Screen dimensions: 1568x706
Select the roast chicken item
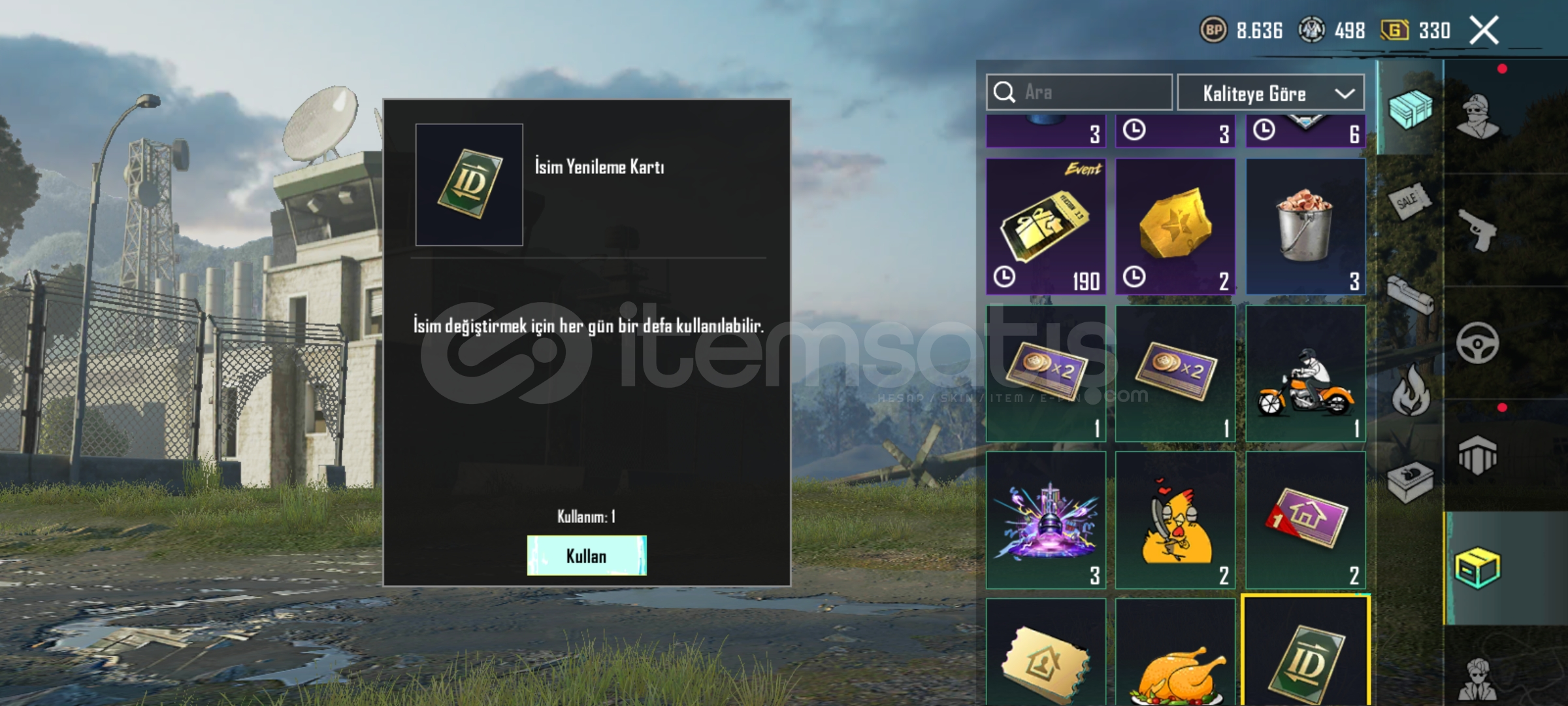coord(1175,652)
